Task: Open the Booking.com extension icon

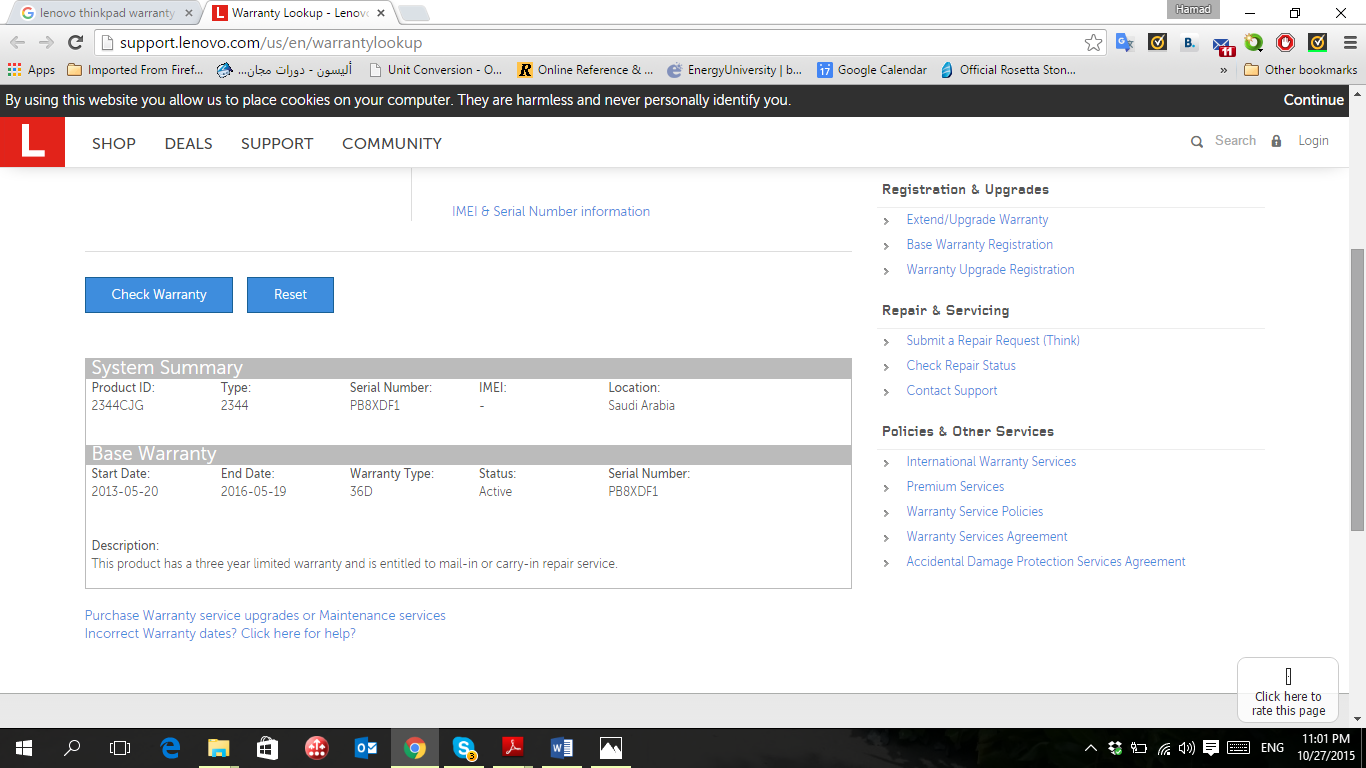Action: (1189, 43)
